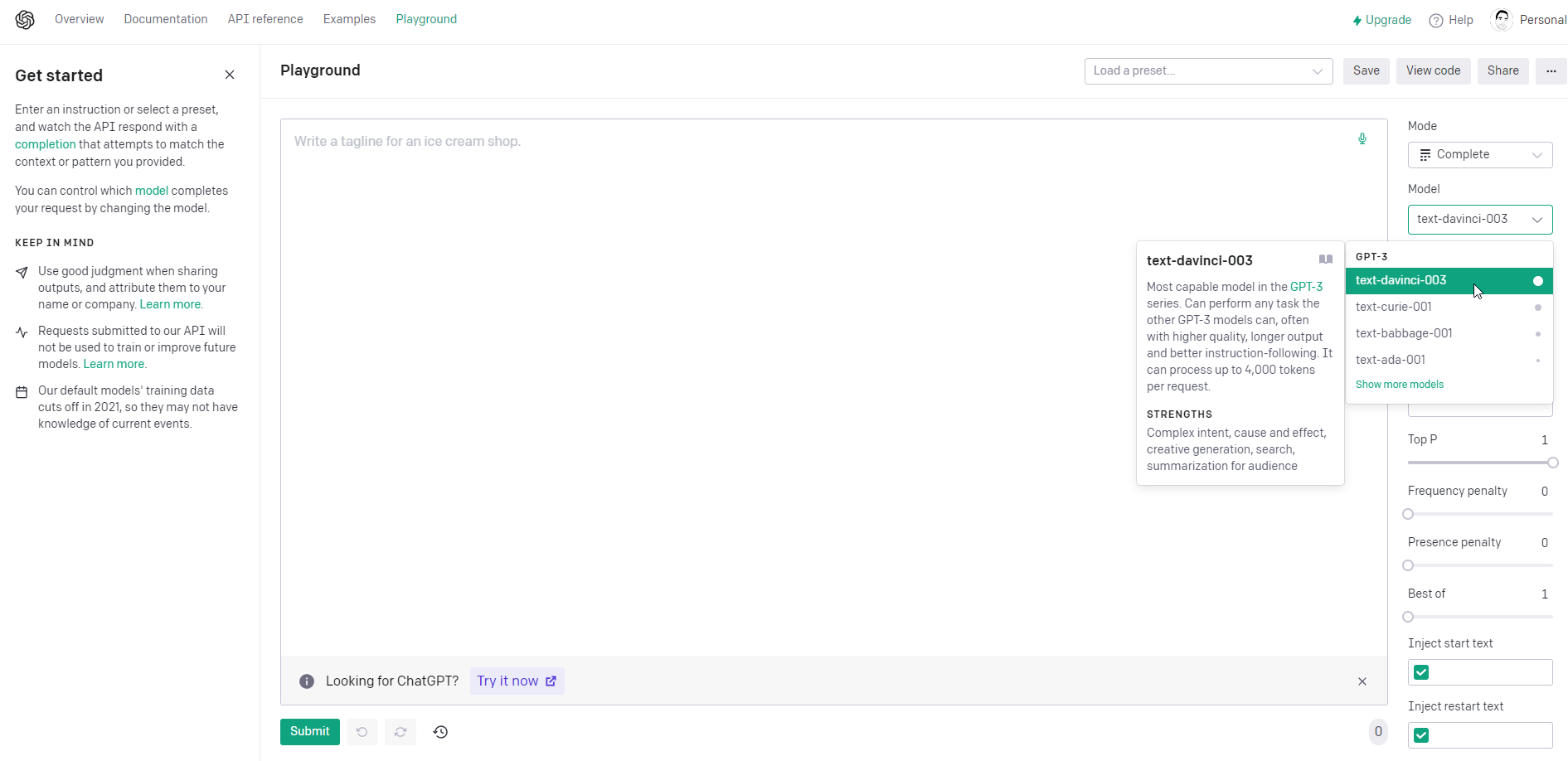
Task: Click Learn more about API data usage
Action: click(114, 364)
